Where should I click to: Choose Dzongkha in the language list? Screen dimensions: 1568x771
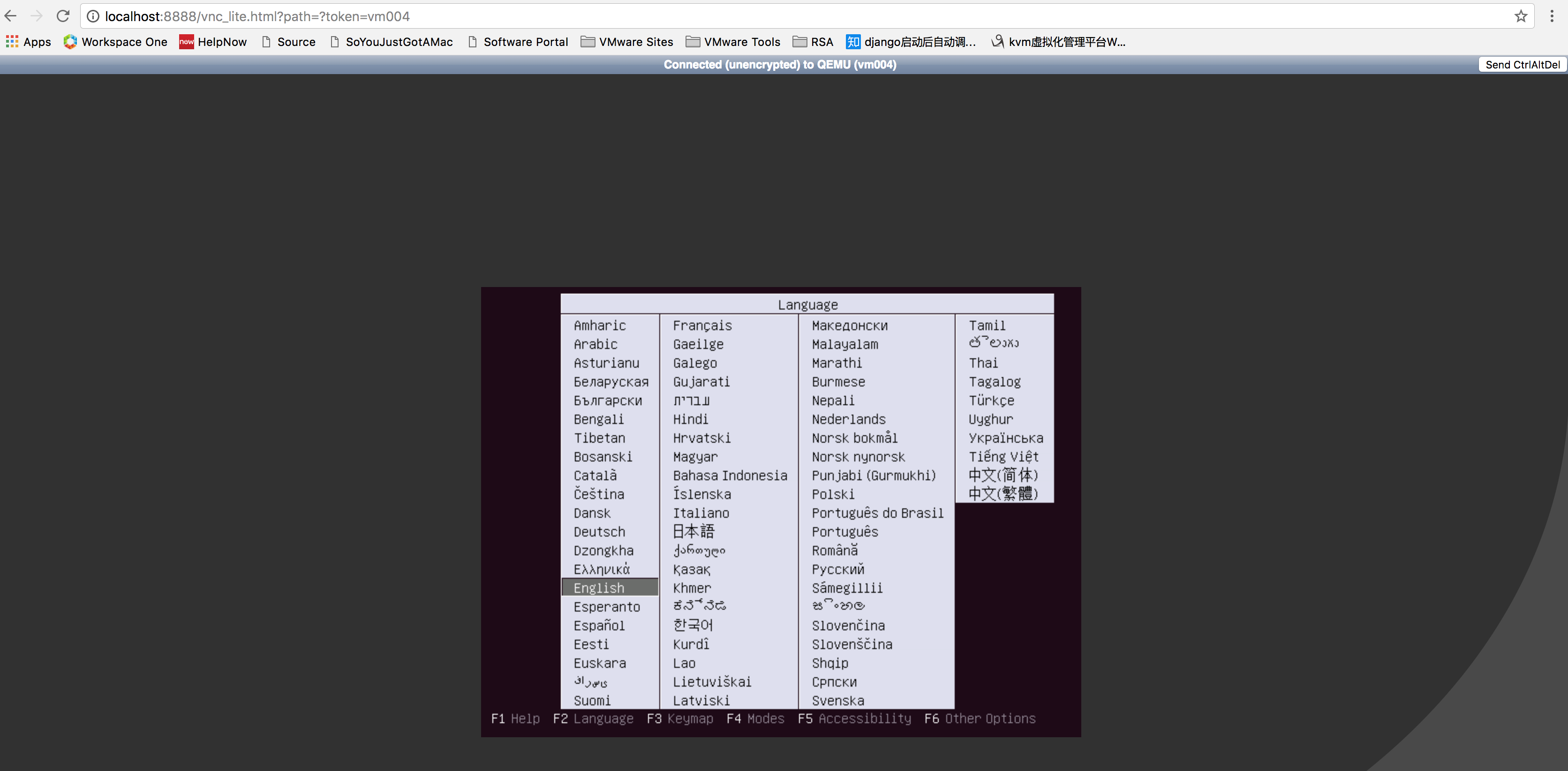pos(603,551)
